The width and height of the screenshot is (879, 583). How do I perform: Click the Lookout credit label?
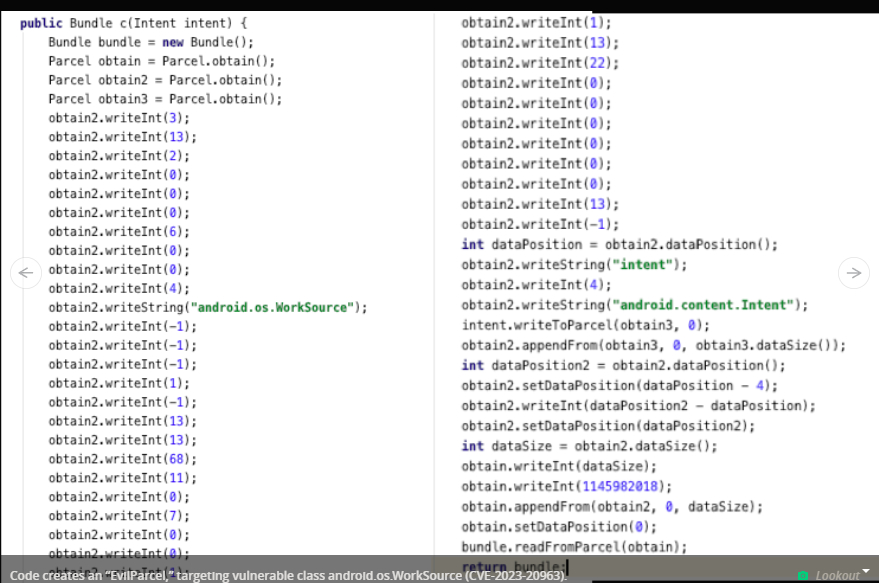tap(837, 576)
